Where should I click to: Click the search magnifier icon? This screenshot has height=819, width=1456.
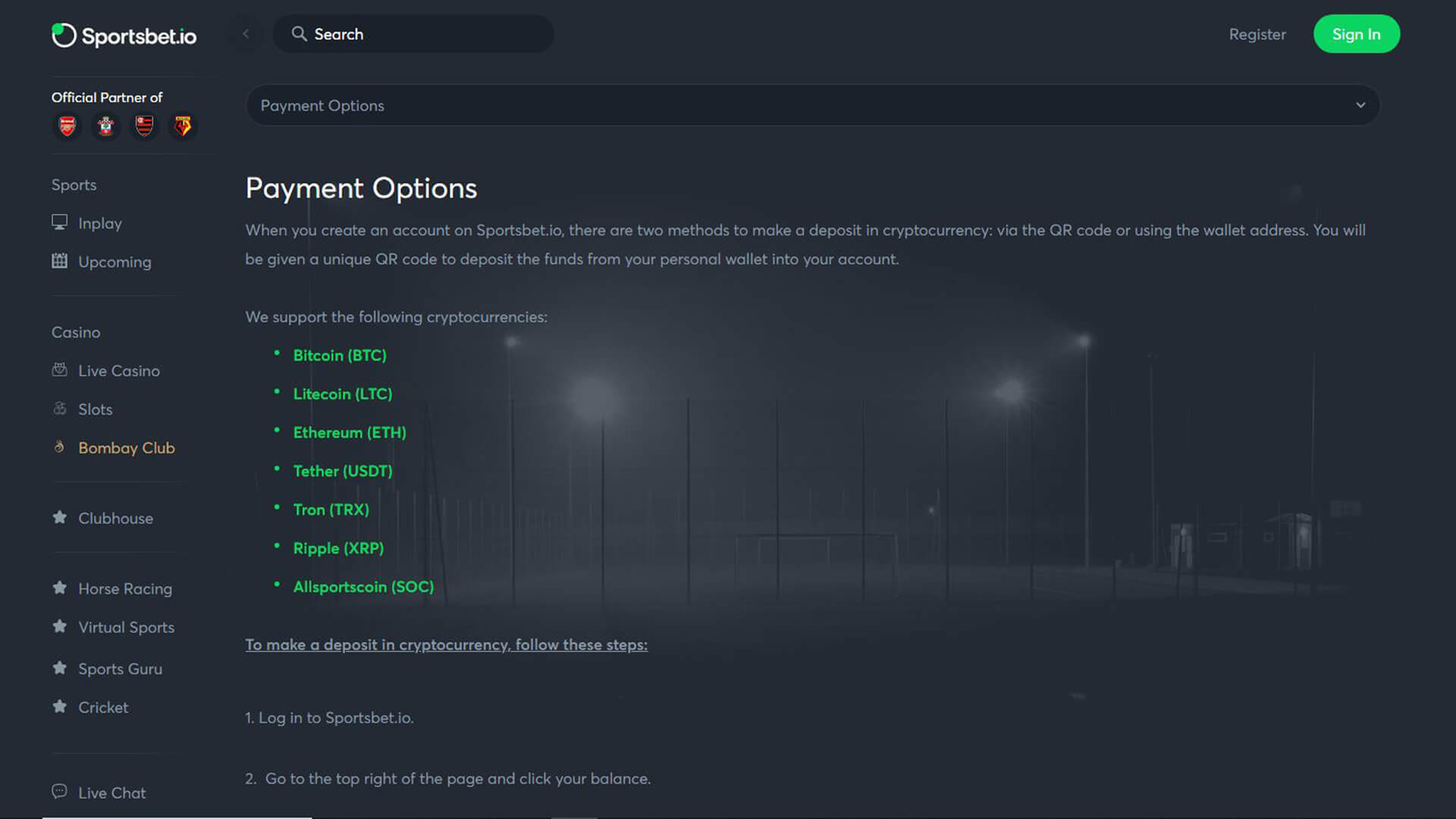[x=299, y=34]
